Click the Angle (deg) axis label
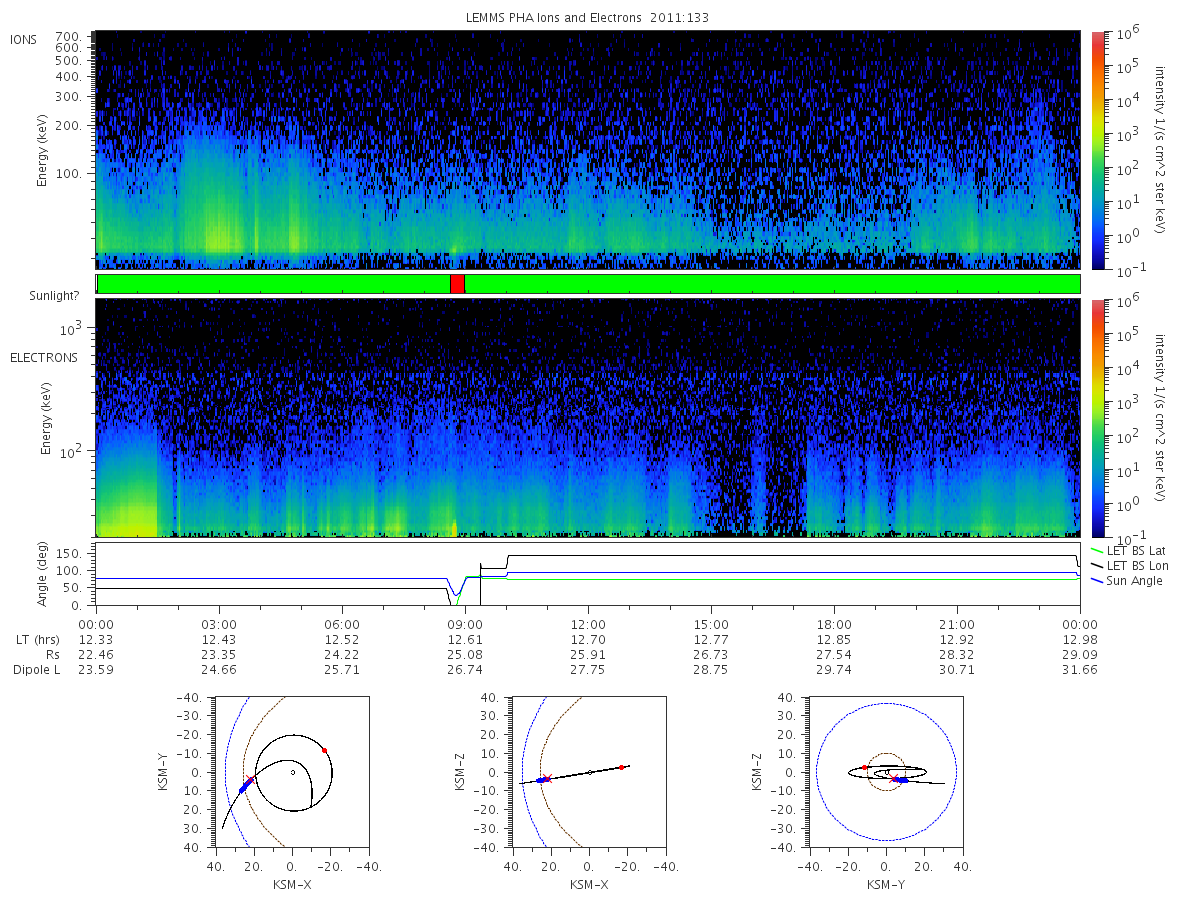The width and height of the screenshot is (1200, 900). click(42, 576)
